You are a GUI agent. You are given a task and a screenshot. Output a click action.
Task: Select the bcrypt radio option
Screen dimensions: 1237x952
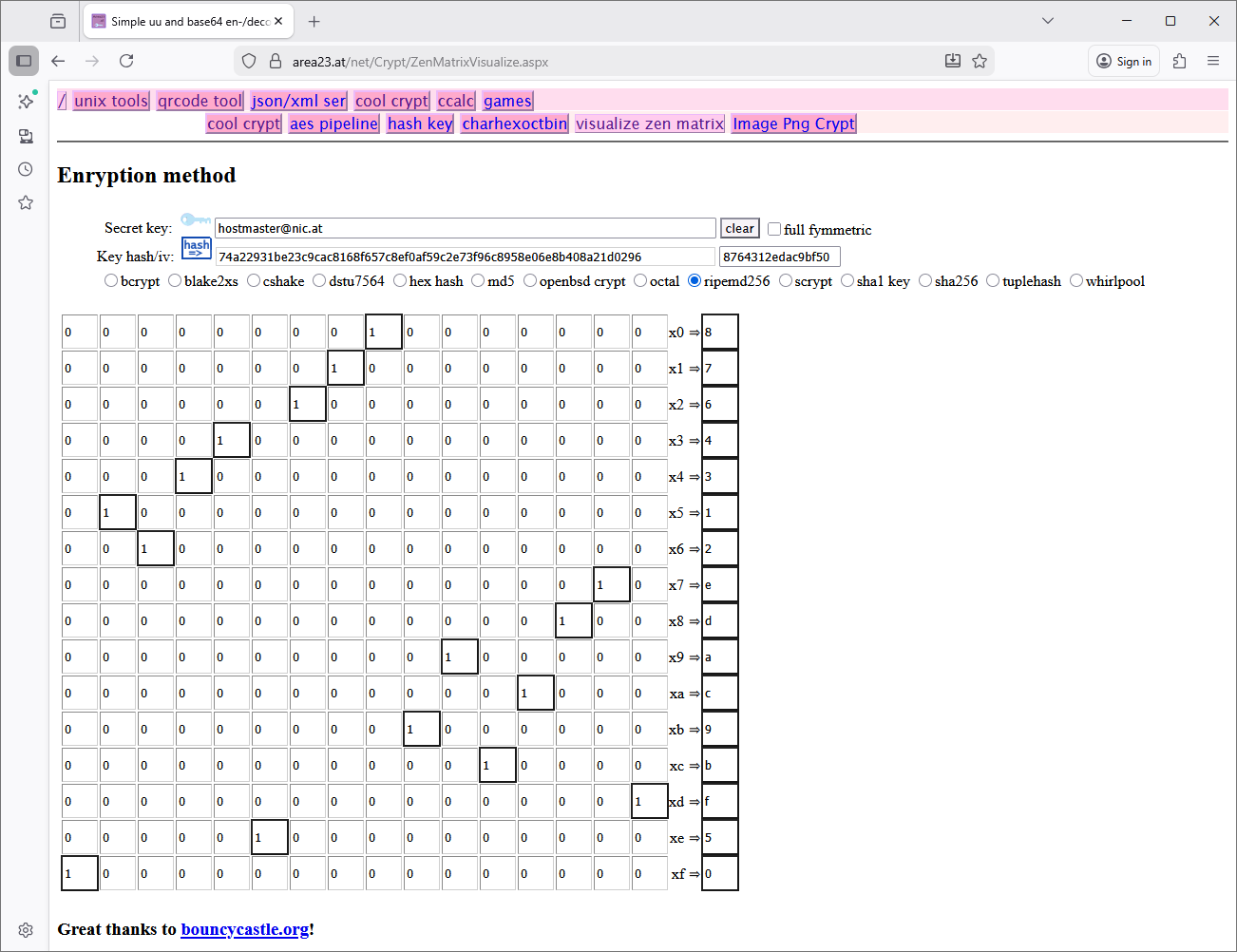coord(111,280)
